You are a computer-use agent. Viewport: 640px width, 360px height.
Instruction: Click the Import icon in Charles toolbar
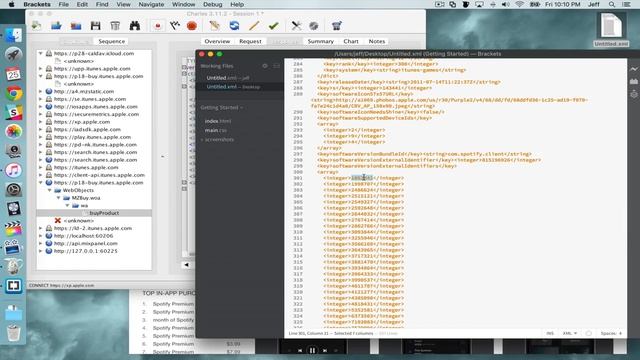pyautogui.click(x=37, y=26)
